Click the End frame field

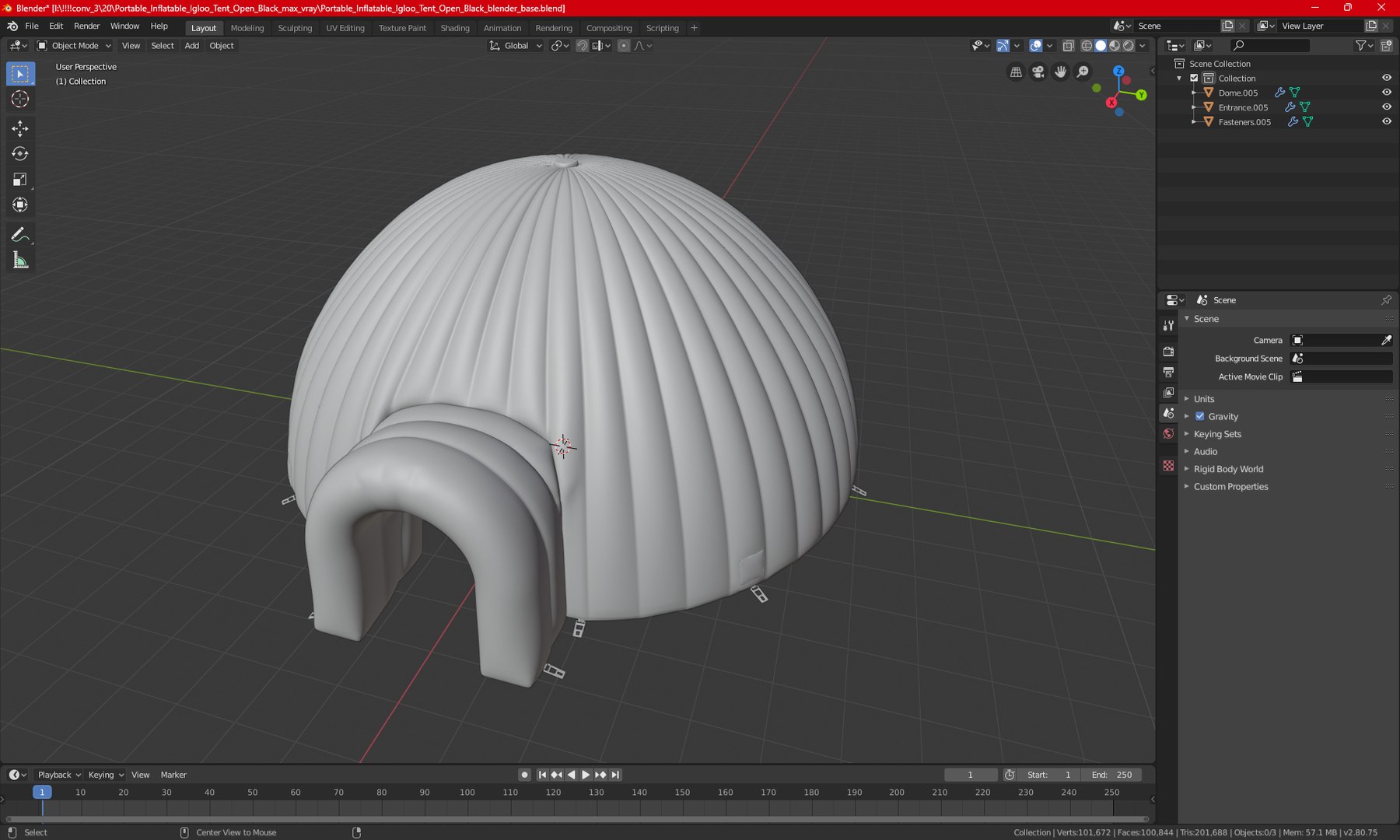coord(1112,775)
